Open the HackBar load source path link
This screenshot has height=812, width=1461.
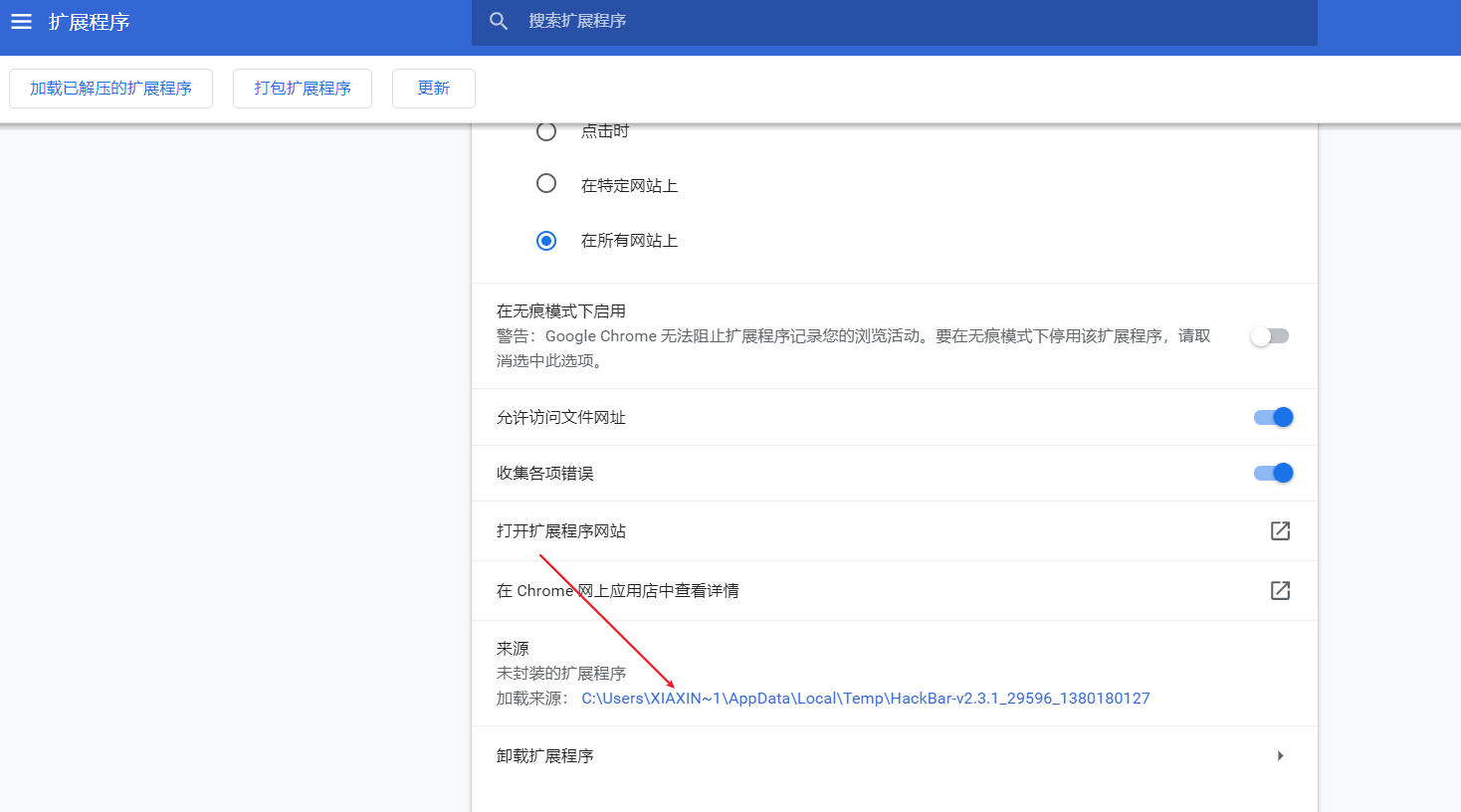(866, 699)
